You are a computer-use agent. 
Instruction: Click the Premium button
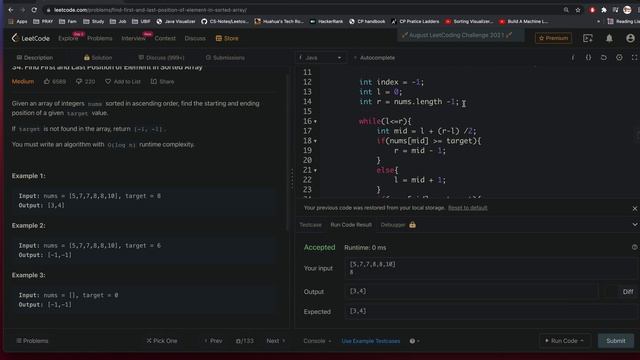pyautogui.click(x=553, y=38)
